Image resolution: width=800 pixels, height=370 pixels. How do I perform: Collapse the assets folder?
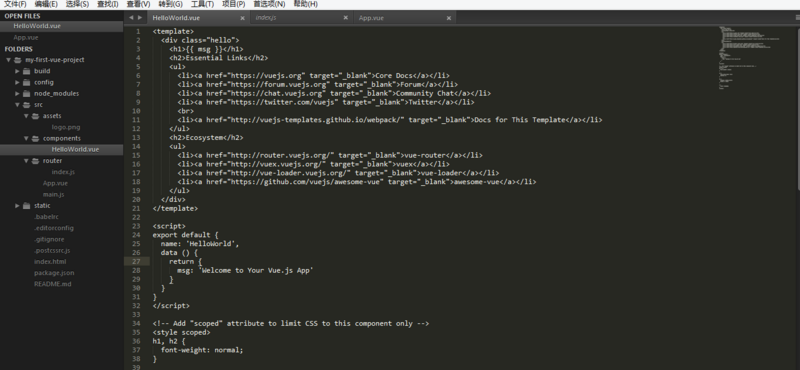point(26,116)
